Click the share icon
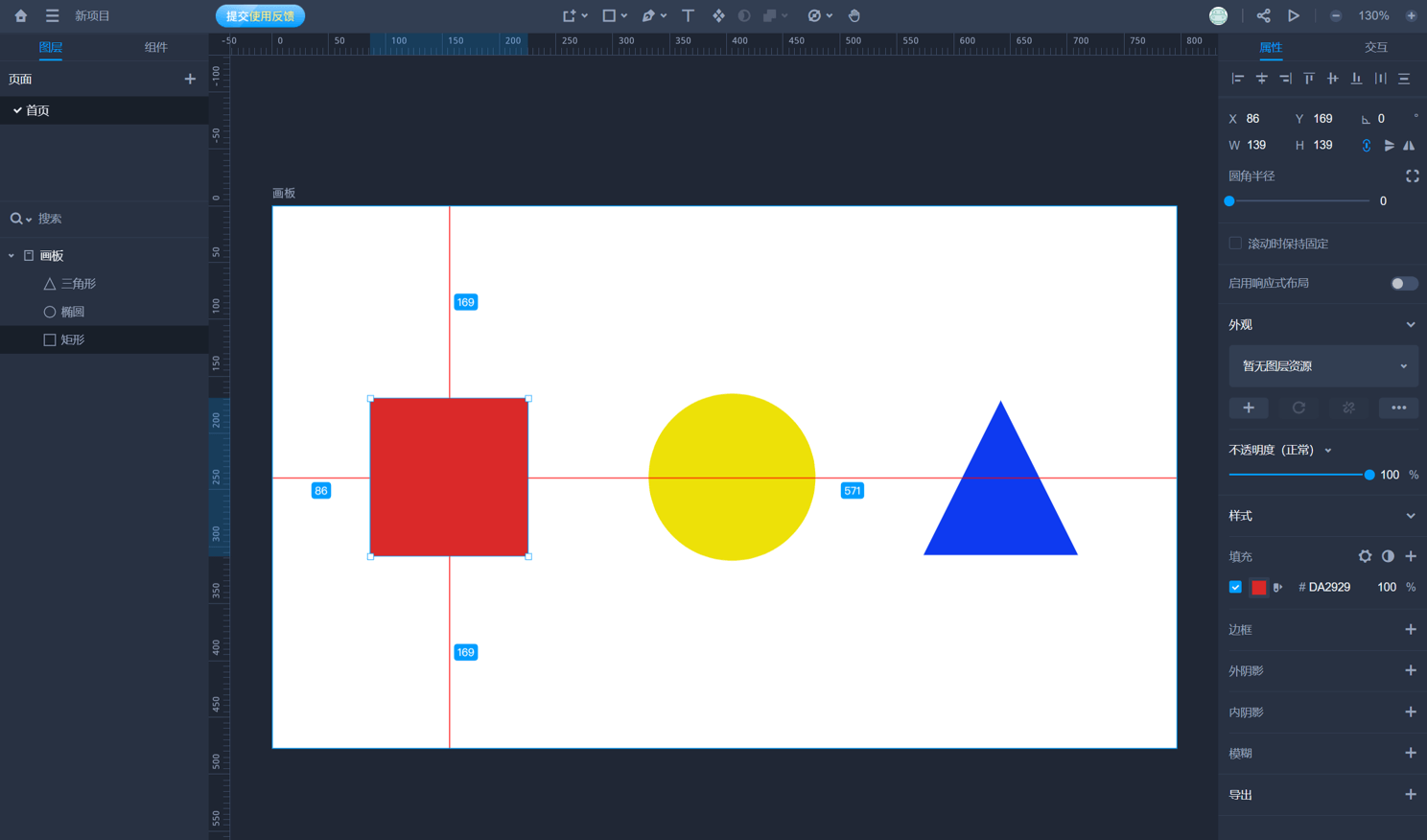The image size is (1427, 840). pos(1263,15)
